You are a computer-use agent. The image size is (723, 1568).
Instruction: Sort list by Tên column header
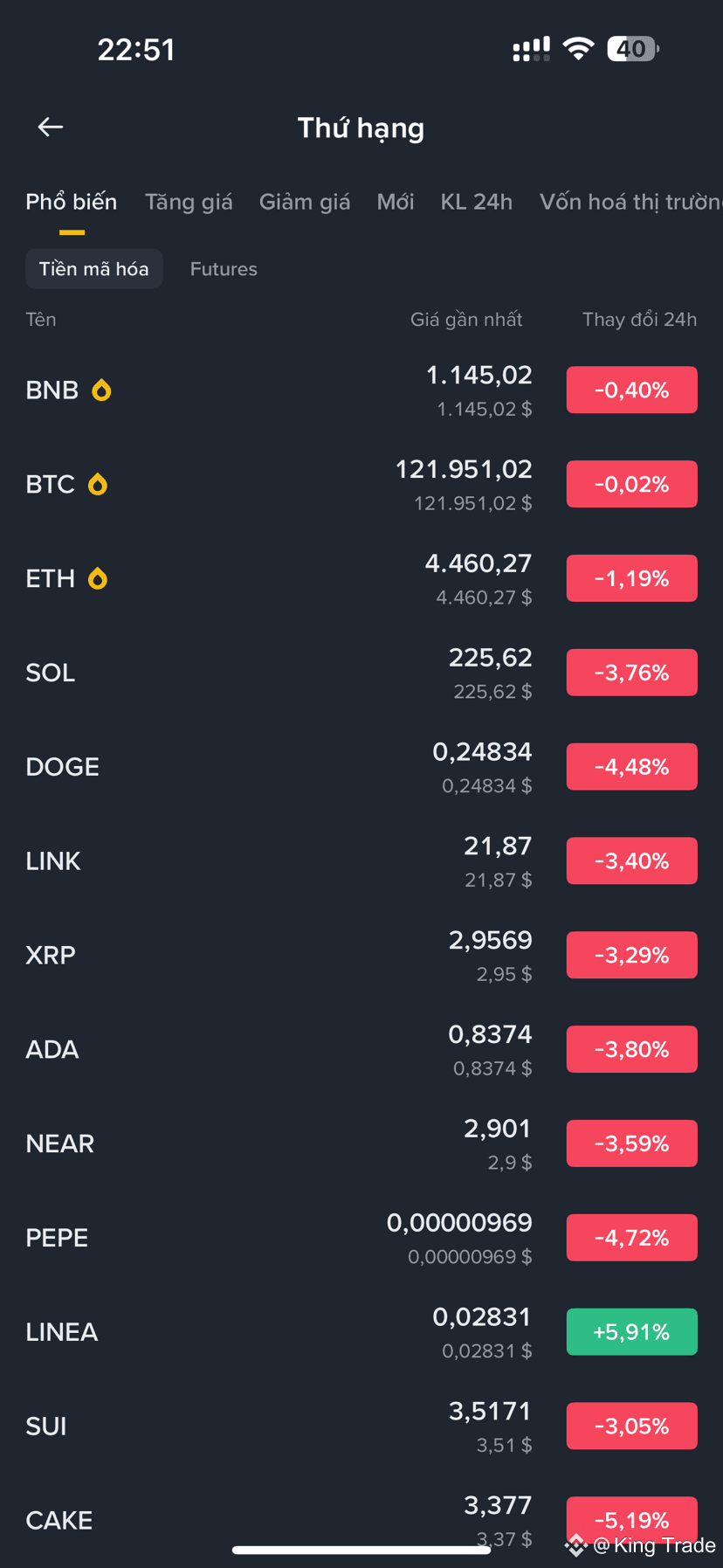coord(41,320)
